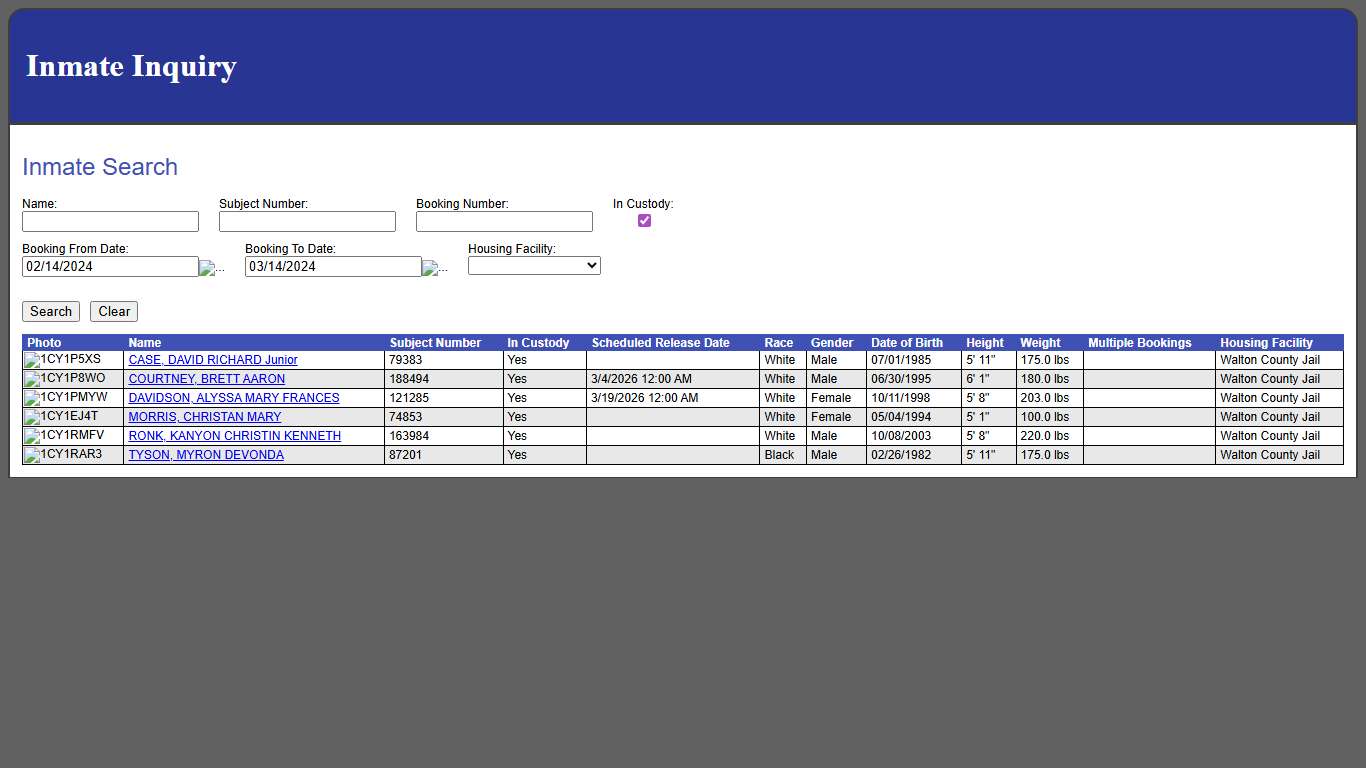Open record for TYSON, MYRON DEVONDA

(x=204, y=455)
